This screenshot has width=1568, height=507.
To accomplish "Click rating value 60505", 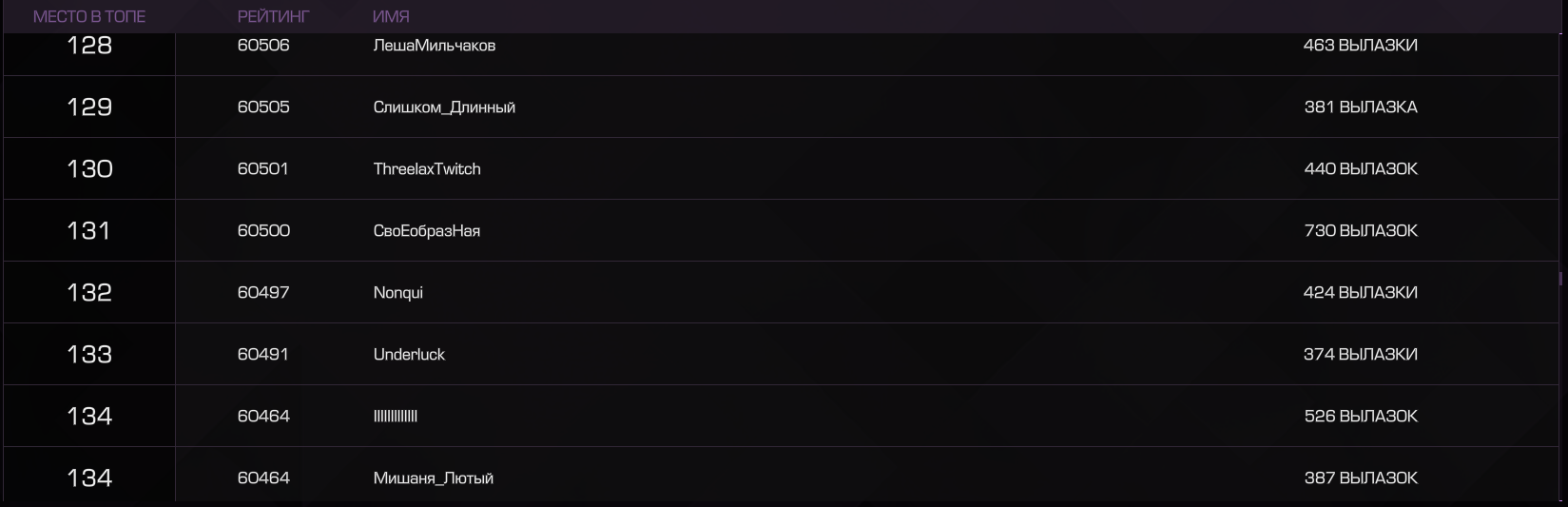I will tap(263, 107).
